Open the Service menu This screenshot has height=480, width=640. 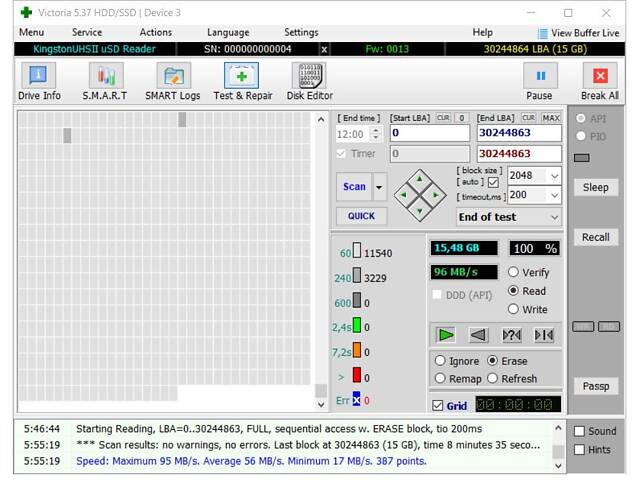tap(87, 32)
